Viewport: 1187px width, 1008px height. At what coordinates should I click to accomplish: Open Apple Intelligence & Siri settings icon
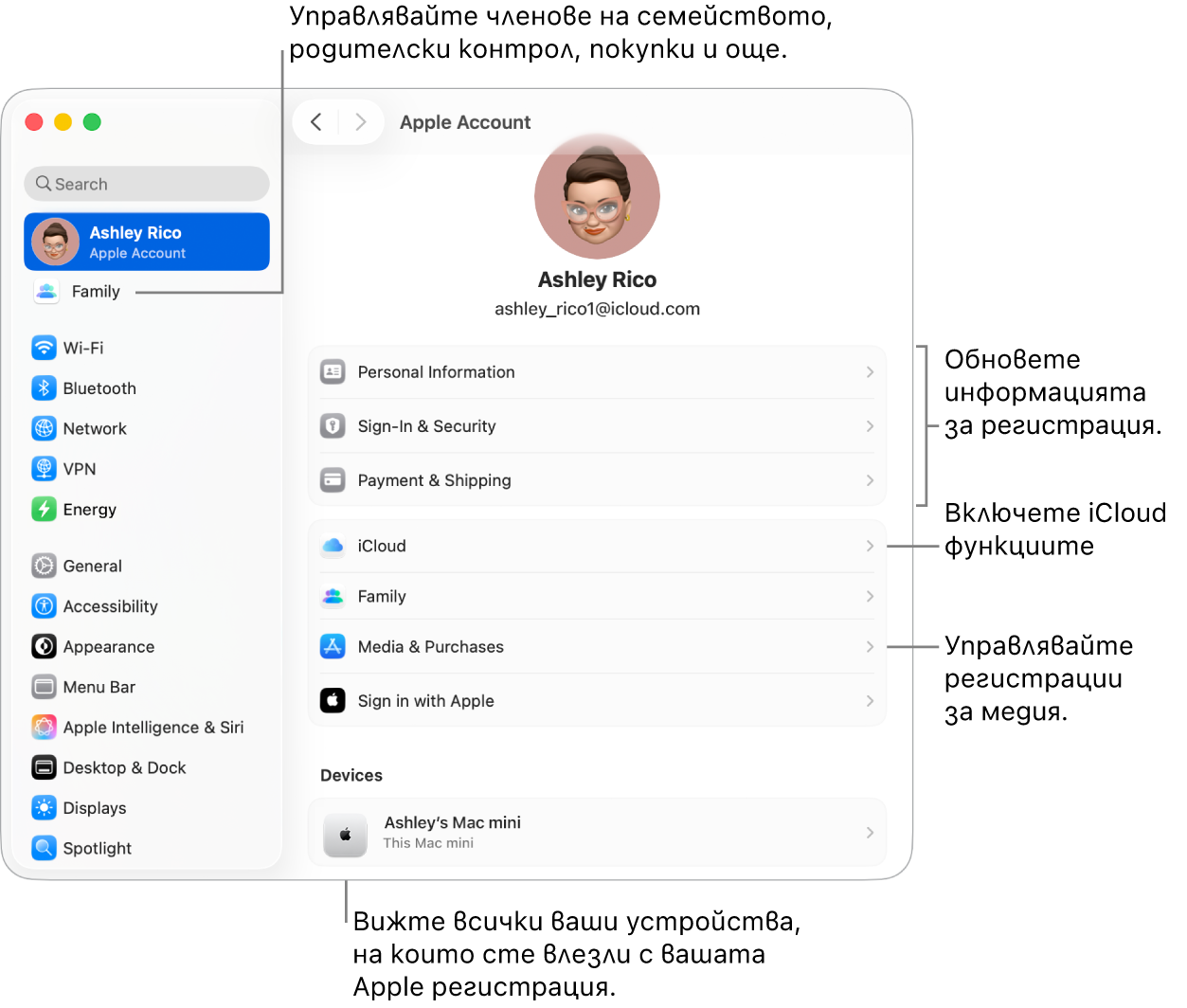pyautogui.click(x=44, y=727)
